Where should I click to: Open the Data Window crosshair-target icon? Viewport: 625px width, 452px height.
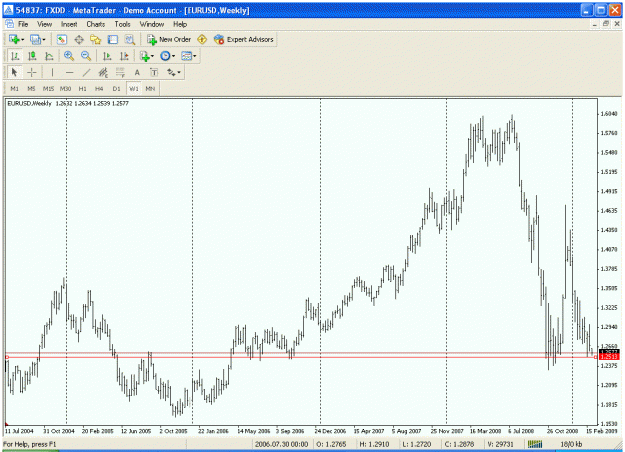79,39
